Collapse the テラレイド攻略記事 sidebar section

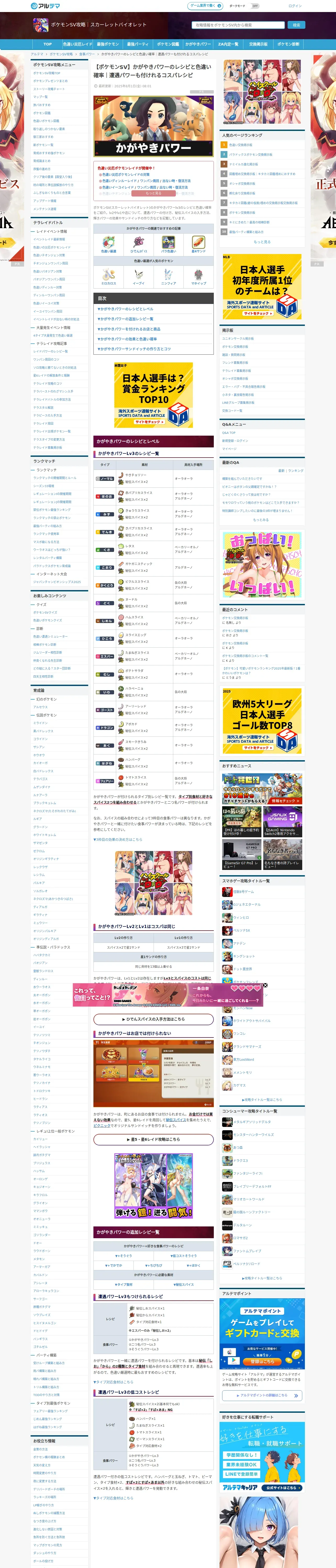tap(59, 343)
